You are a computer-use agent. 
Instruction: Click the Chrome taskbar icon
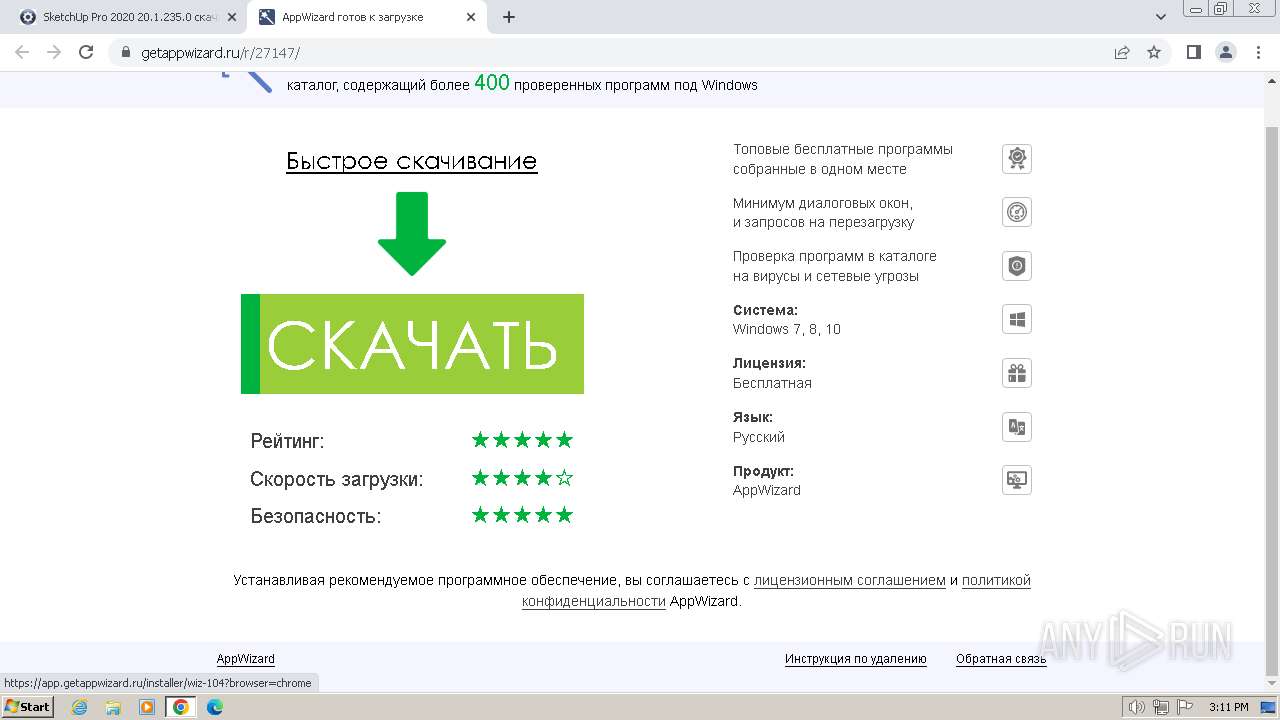click(x=181, y=707)
